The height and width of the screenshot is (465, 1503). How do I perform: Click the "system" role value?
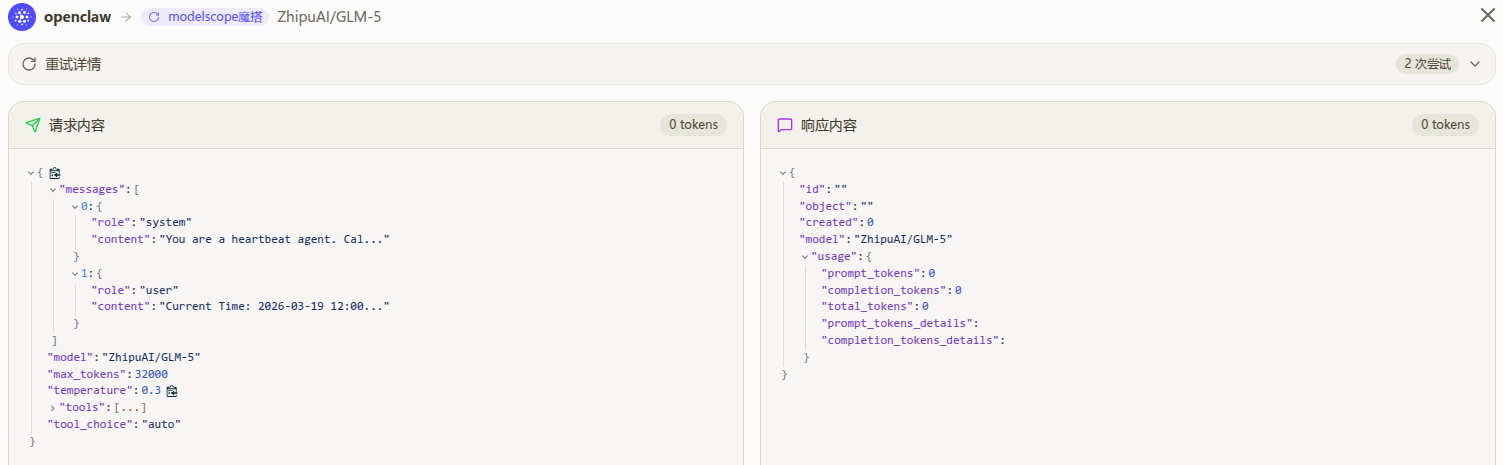[165, 223]
